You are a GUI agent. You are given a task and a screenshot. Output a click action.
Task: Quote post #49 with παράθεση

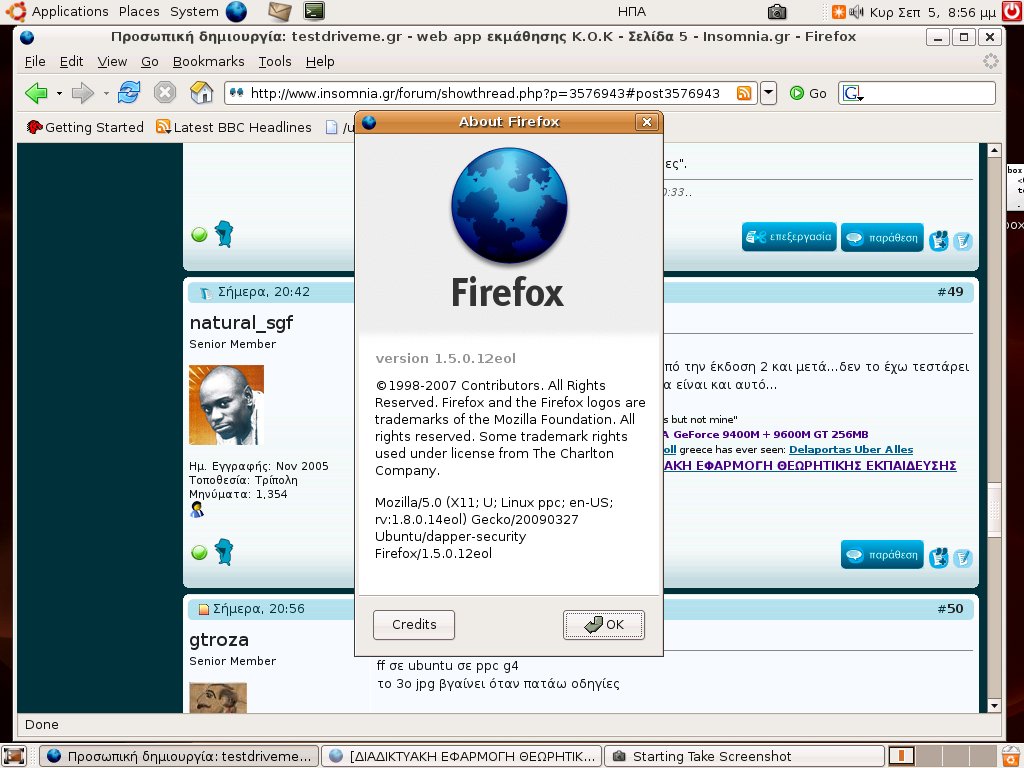tap(882, 554)
